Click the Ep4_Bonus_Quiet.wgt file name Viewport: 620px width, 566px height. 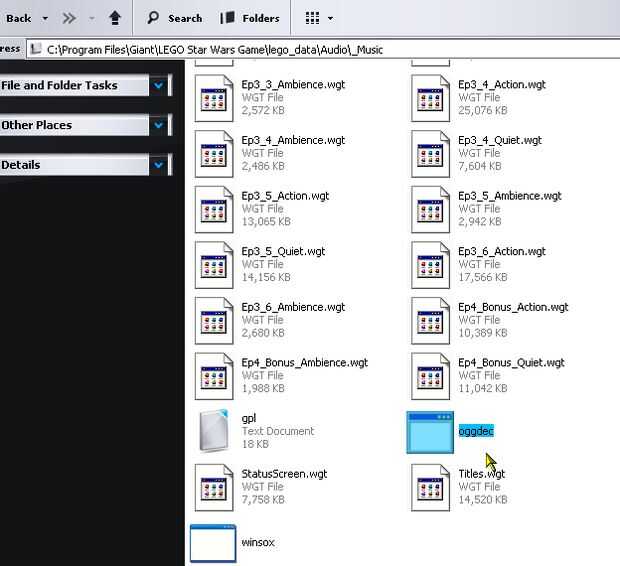click(511, 363)
